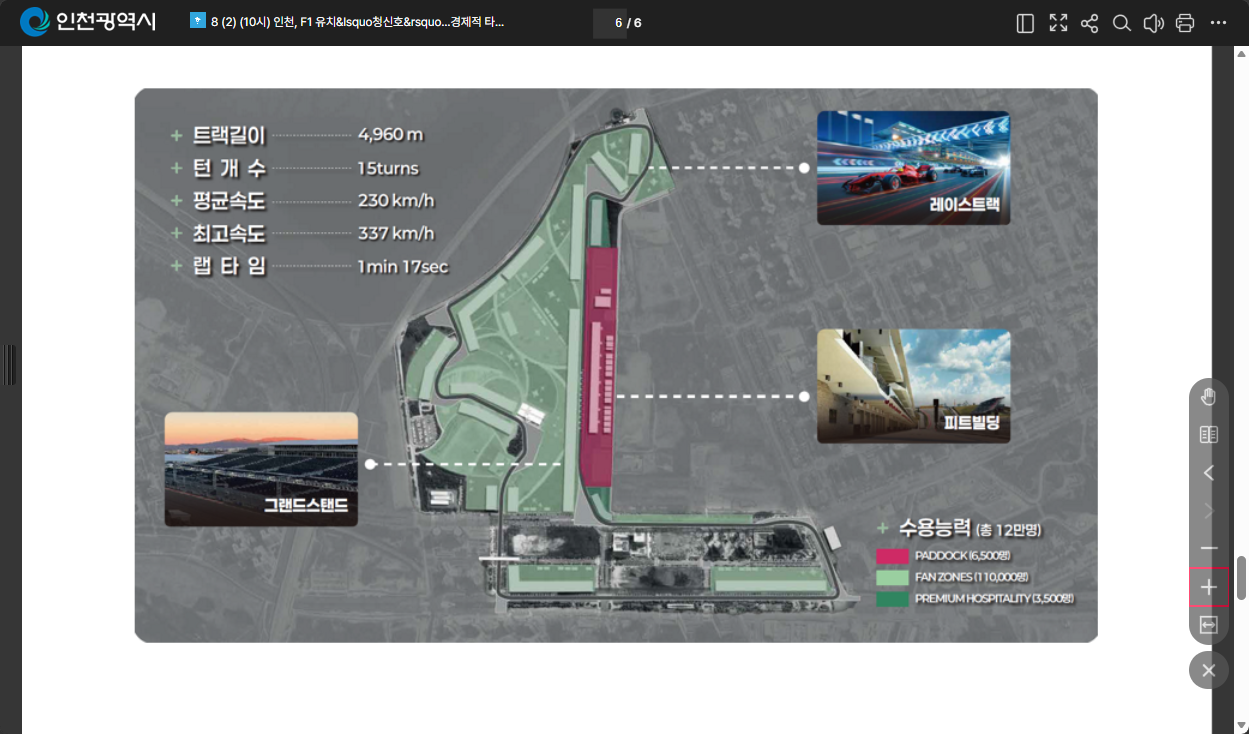This screenshot has height=734, width=1249.
Task: Click the 1min 17sec lap time
Action: point(403,266)
